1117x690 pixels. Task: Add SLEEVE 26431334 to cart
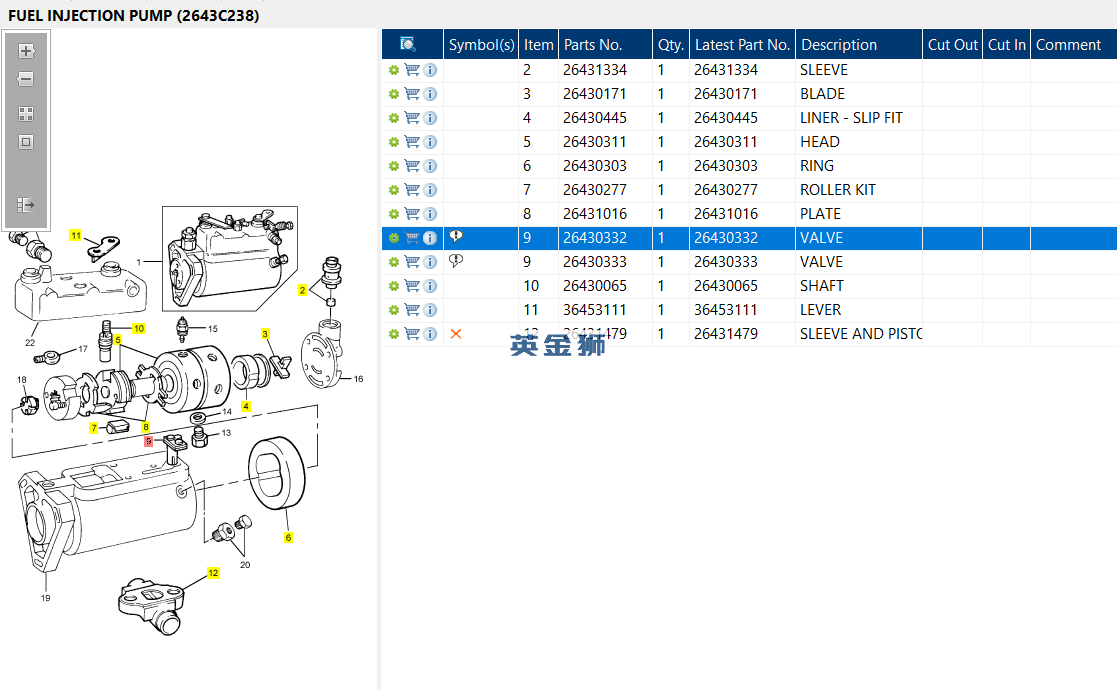point(412,70)
